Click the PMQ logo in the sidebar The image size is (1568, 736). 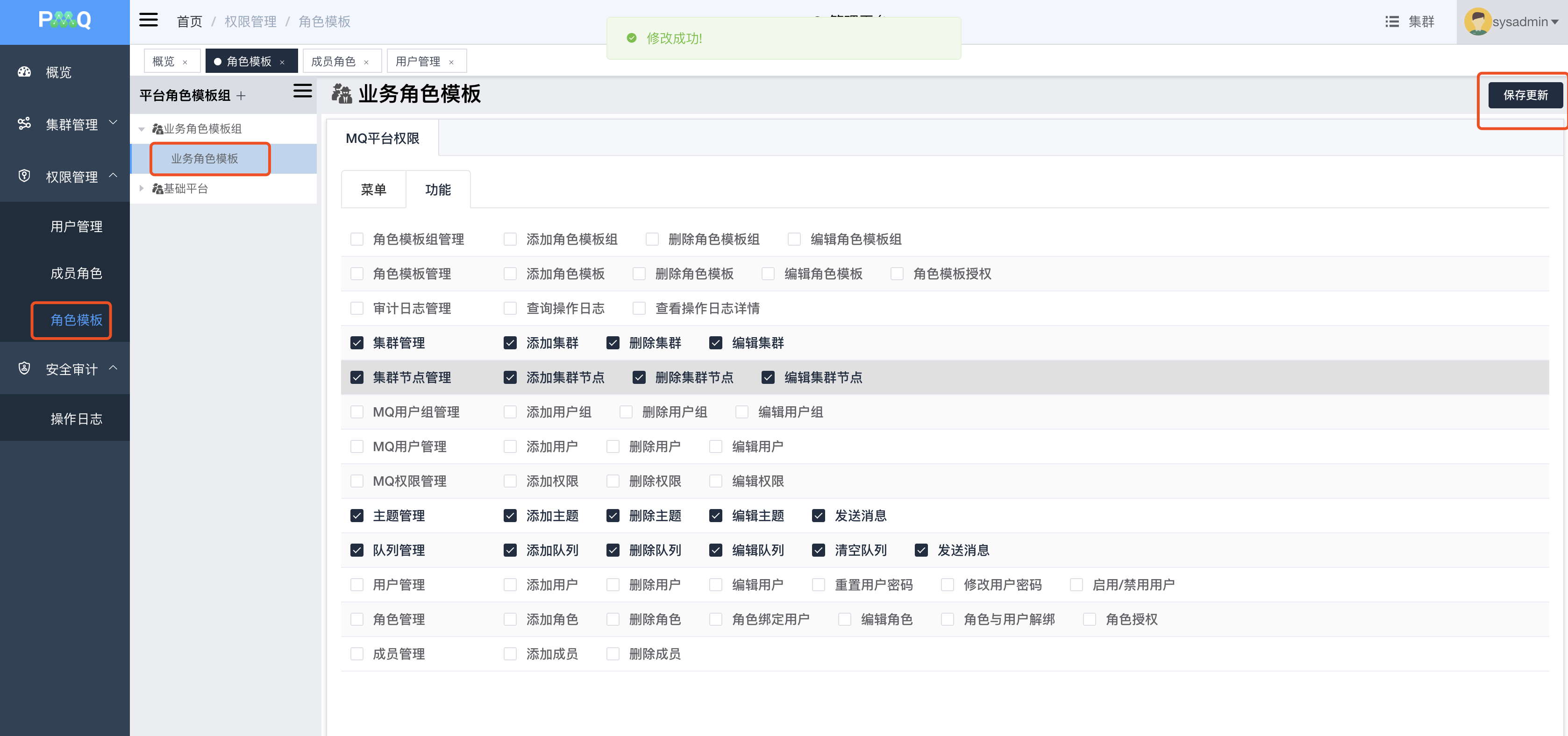pos(64,21)
